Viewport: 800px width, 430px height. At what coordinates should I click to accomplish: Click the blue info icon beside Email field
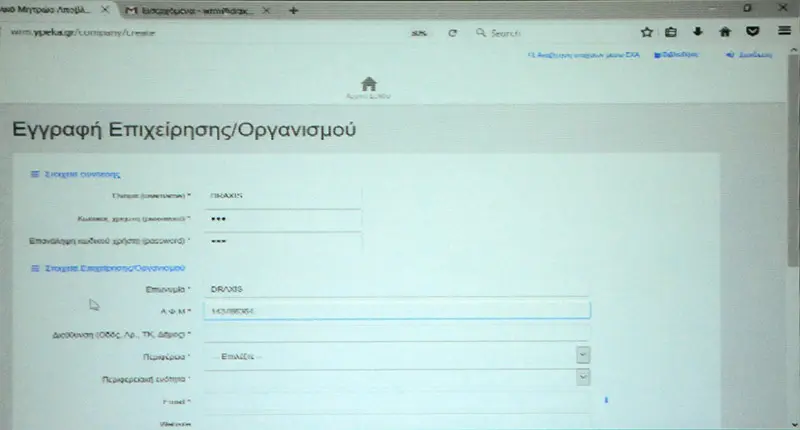point(606,400)
